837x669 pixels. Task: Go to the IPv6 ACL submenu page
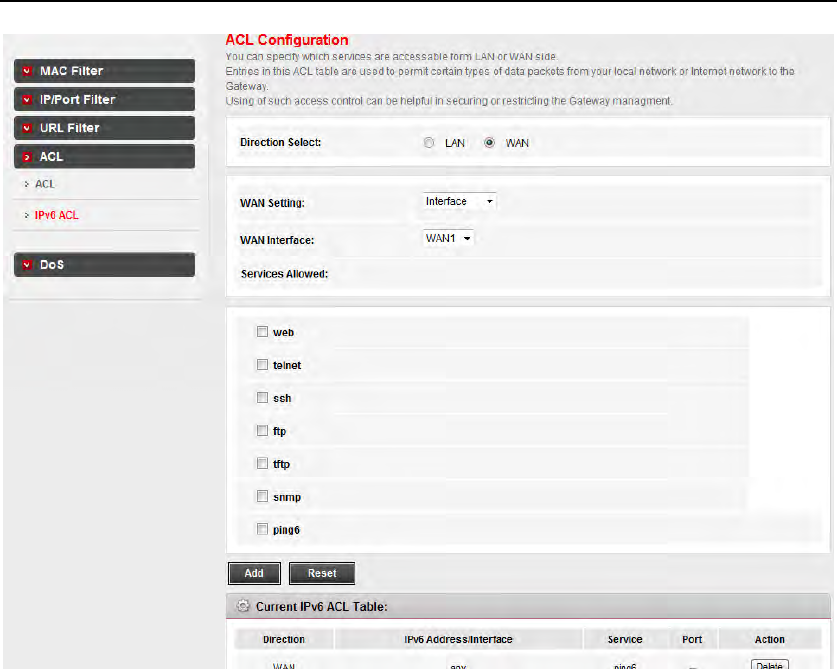point(57,215)
